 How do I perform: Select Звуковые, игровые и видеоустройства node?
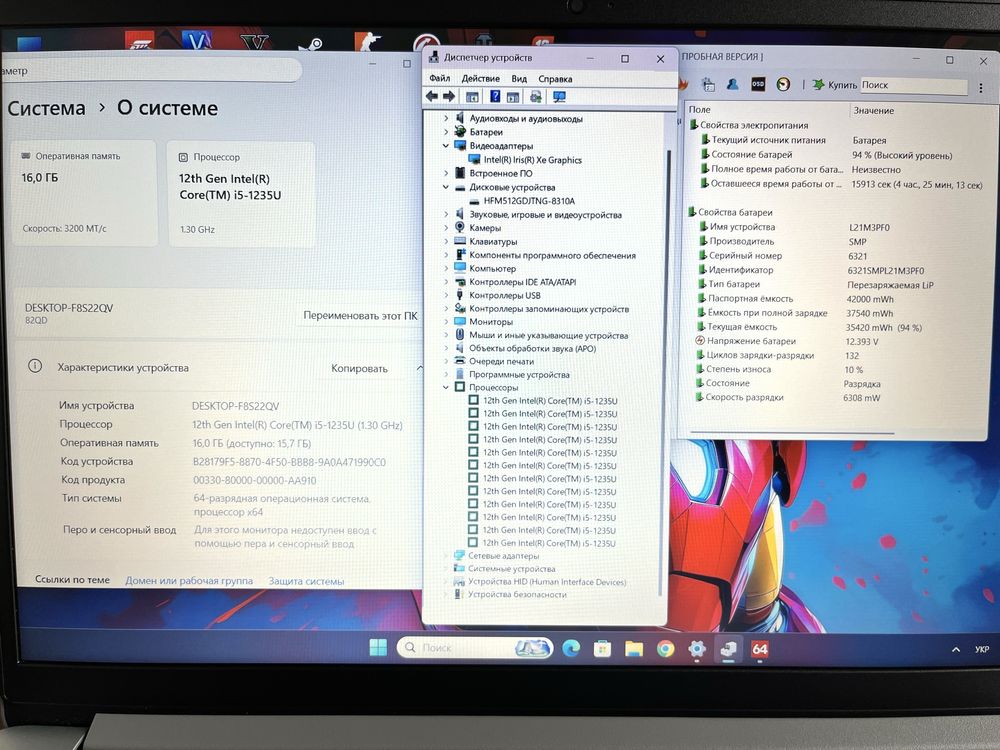point(545,215)
